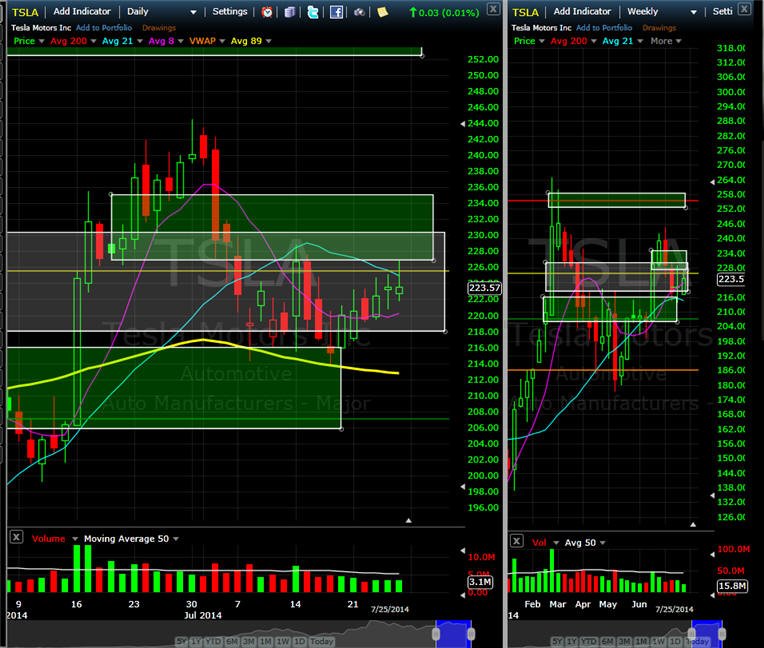Select 1Y range in weekly chart
This screenshot has width=764, height=648.
[x=572, y=641]
